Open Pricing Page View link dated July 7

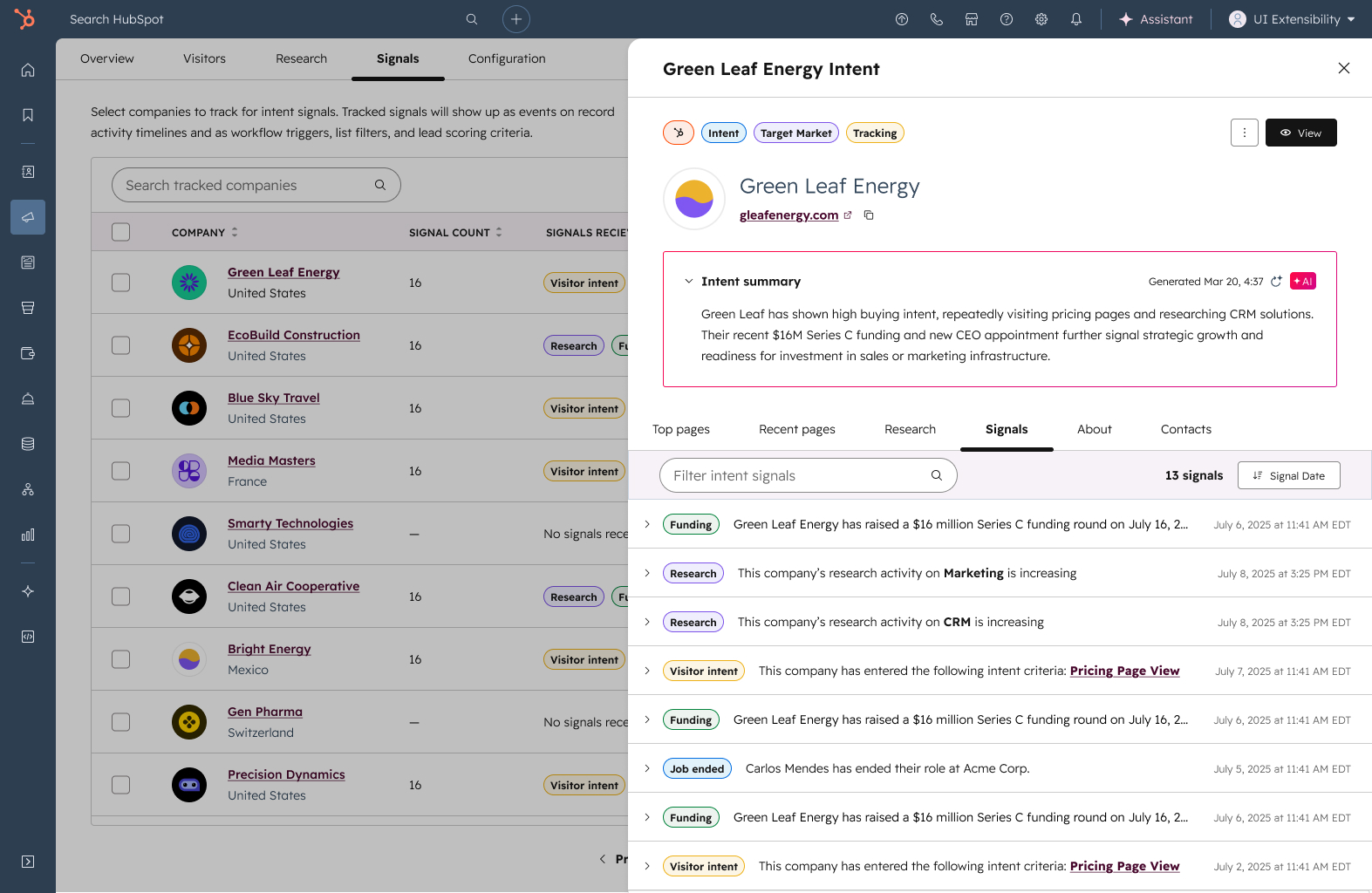[1125, 671]
